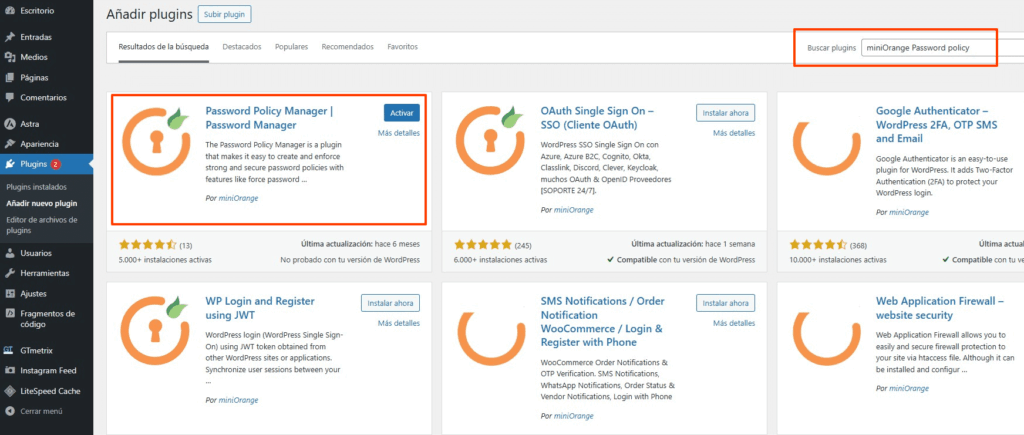Click the Web Application Firewall plugin logo
Screen dimensions: 1024x435
pos(825,338)
